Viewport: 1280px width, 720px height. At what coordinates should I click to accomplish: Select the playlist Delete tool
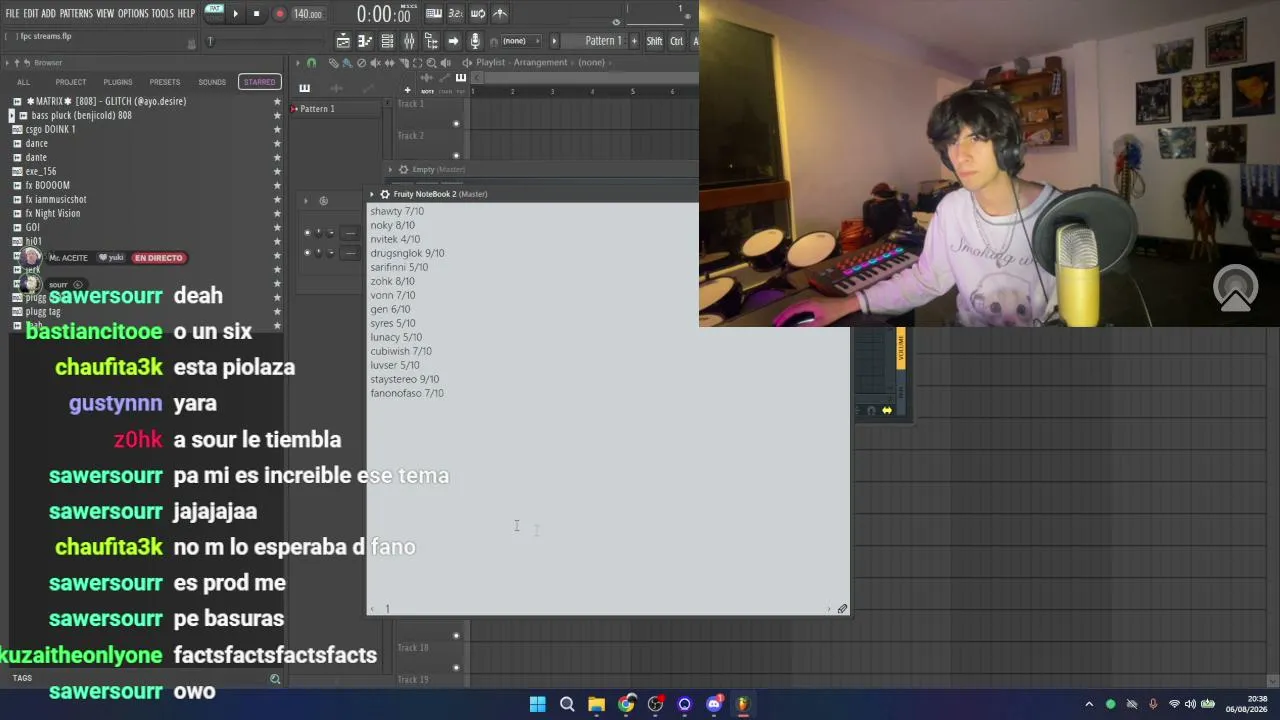361,63
